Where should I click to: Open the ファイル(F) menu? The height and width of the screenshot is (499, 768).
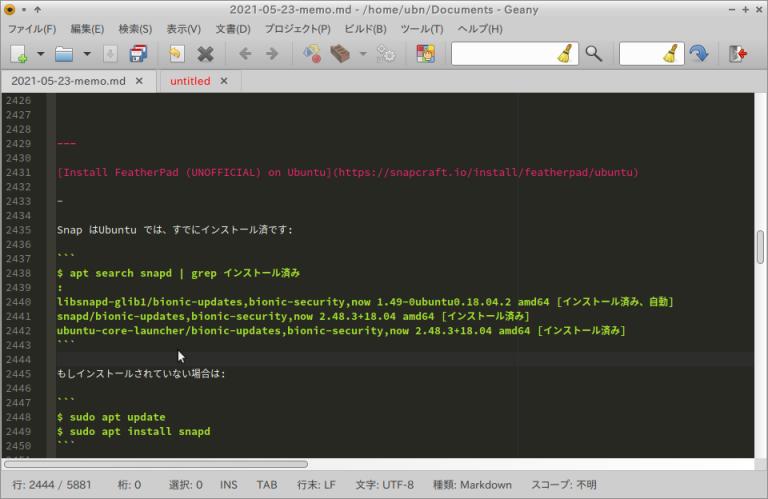(x=32, y=29)
